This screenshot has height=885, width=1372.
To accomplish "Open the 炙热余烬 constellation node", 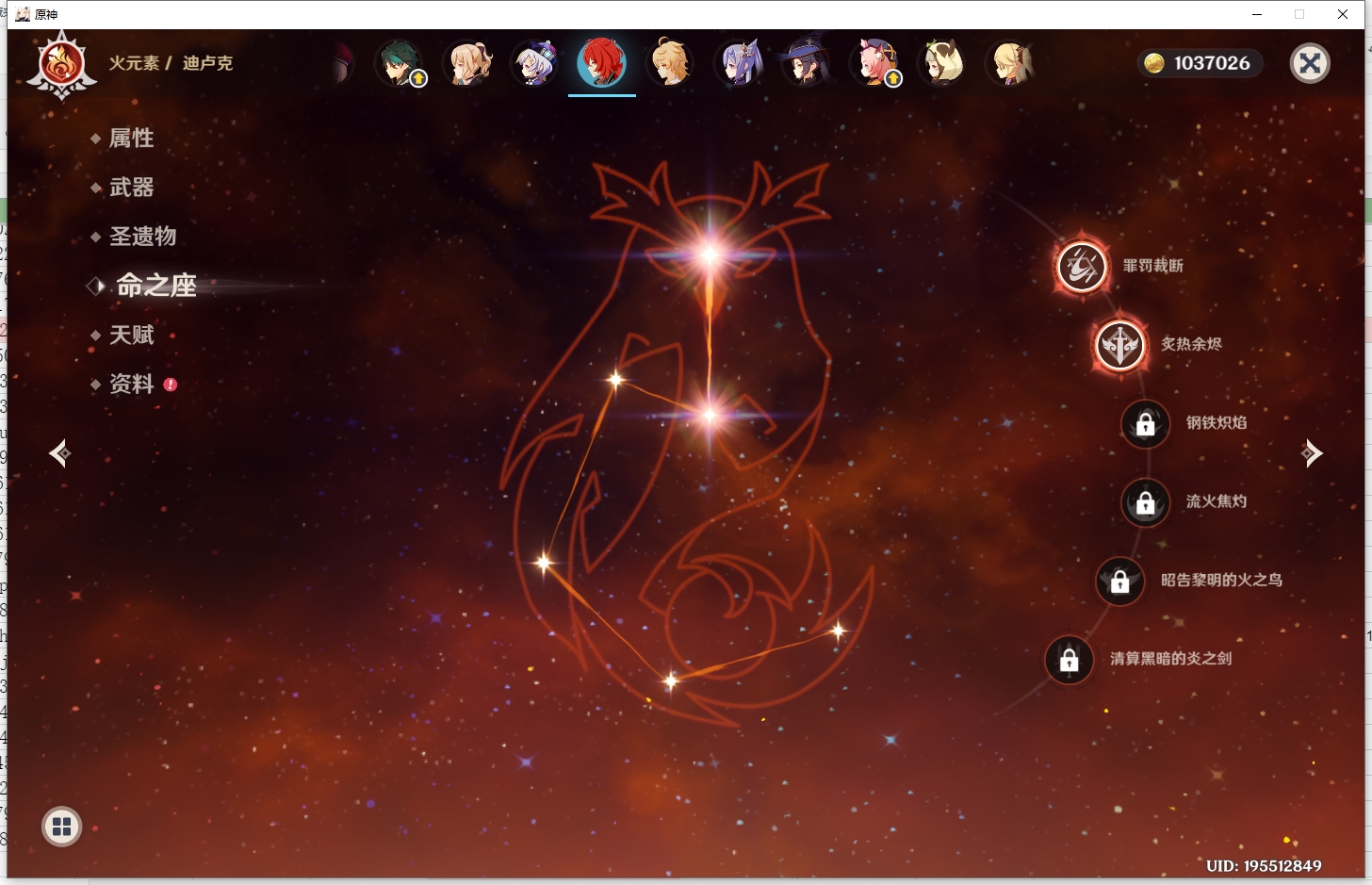I will (x=1119, y=345).
